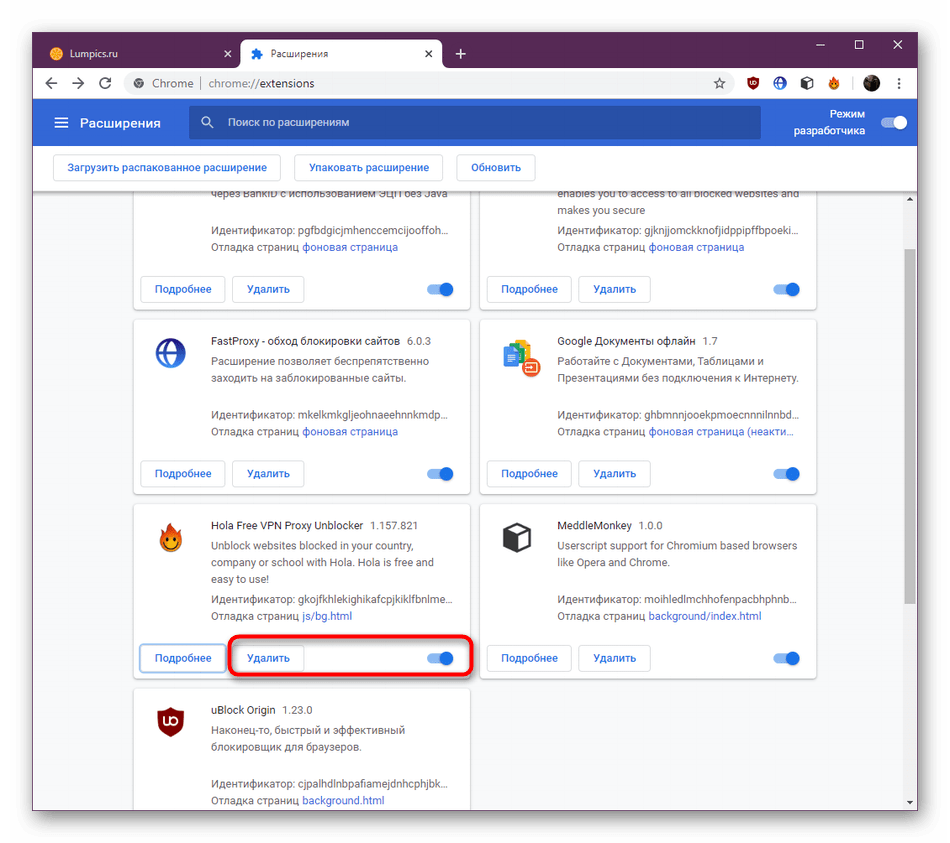Screen dimensions: 950x843
Task: Open Подробнее for Google Документы офлайн
Action: click(x=529, y=473)
